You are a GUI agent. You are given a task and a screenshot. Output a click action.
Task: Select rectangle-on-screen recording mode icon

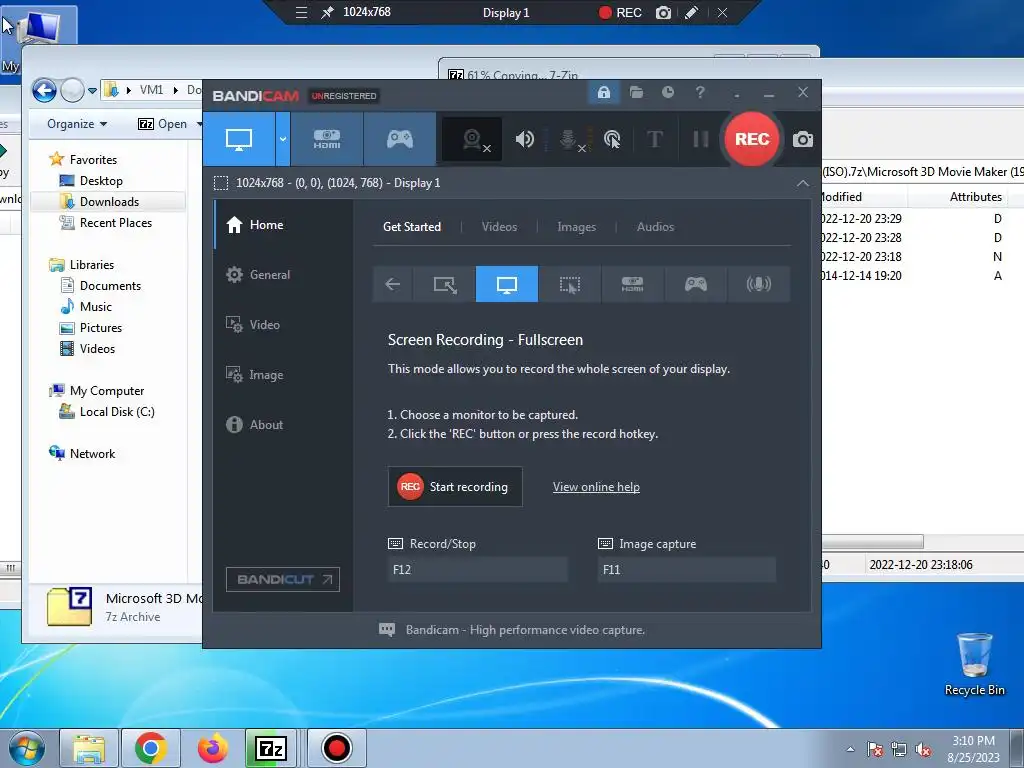click(445, 284)
